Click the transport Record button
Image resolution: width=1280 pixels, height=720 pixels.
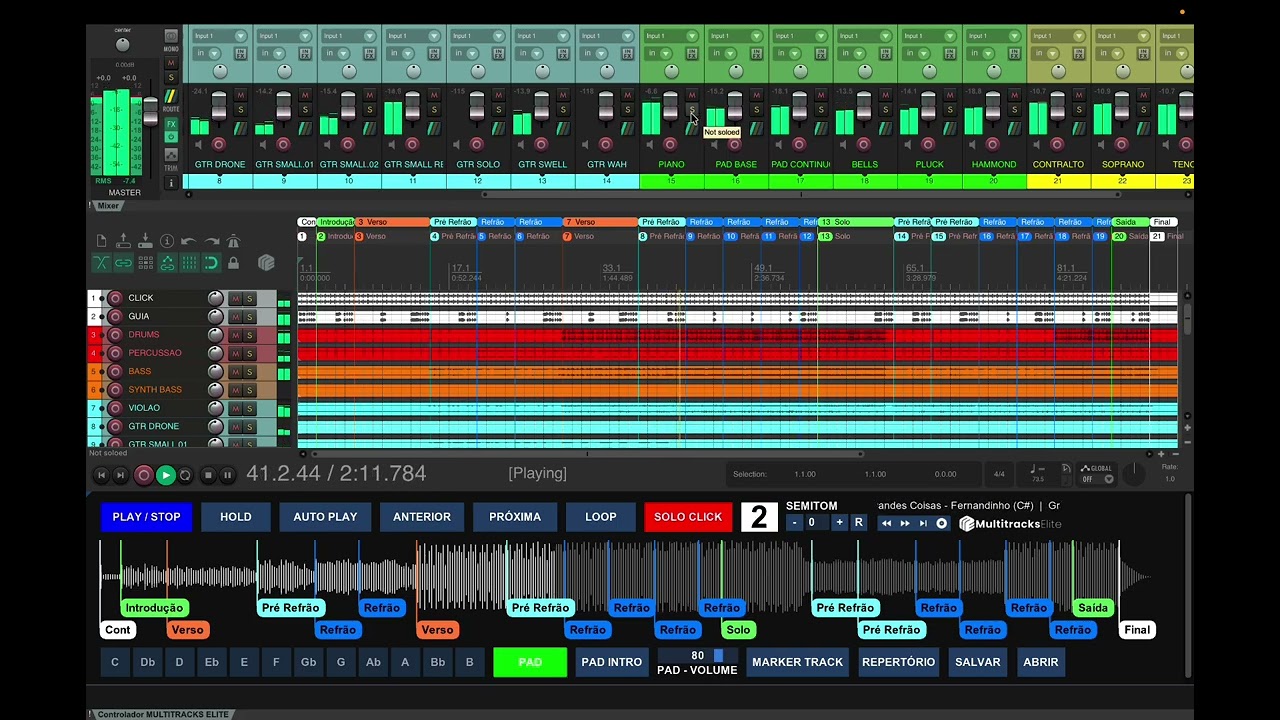(x=143, y=475)
